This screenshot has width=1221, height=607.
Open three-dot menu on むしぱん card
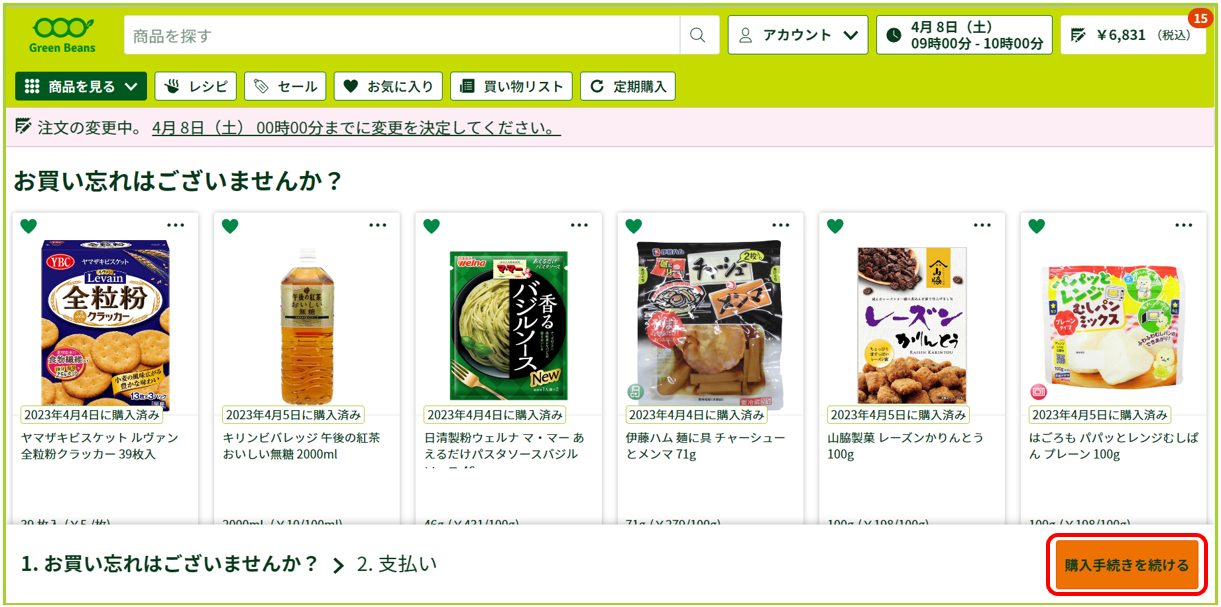1184,225
